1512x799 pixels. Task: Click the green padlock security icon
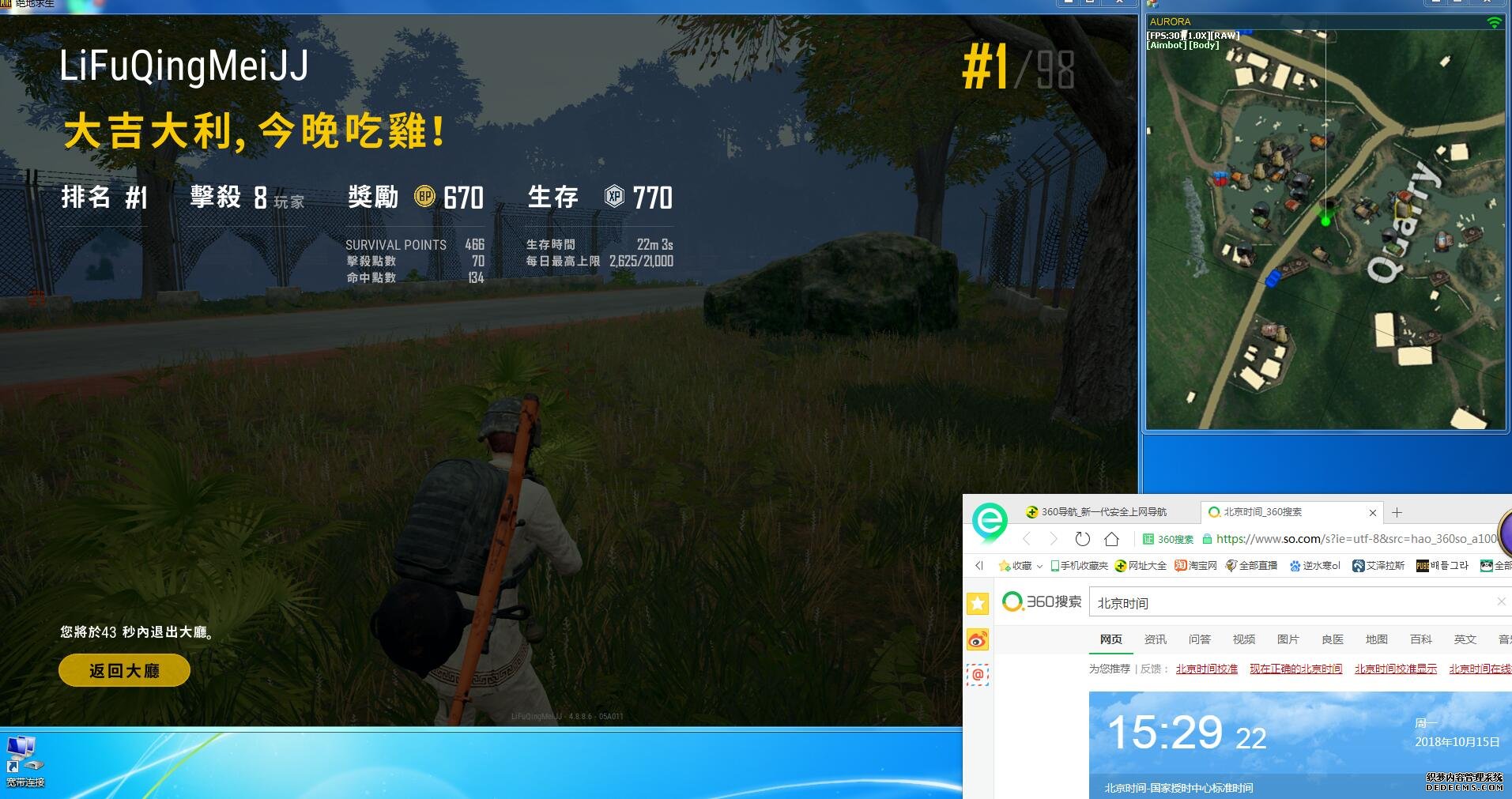click(1207, 539)
